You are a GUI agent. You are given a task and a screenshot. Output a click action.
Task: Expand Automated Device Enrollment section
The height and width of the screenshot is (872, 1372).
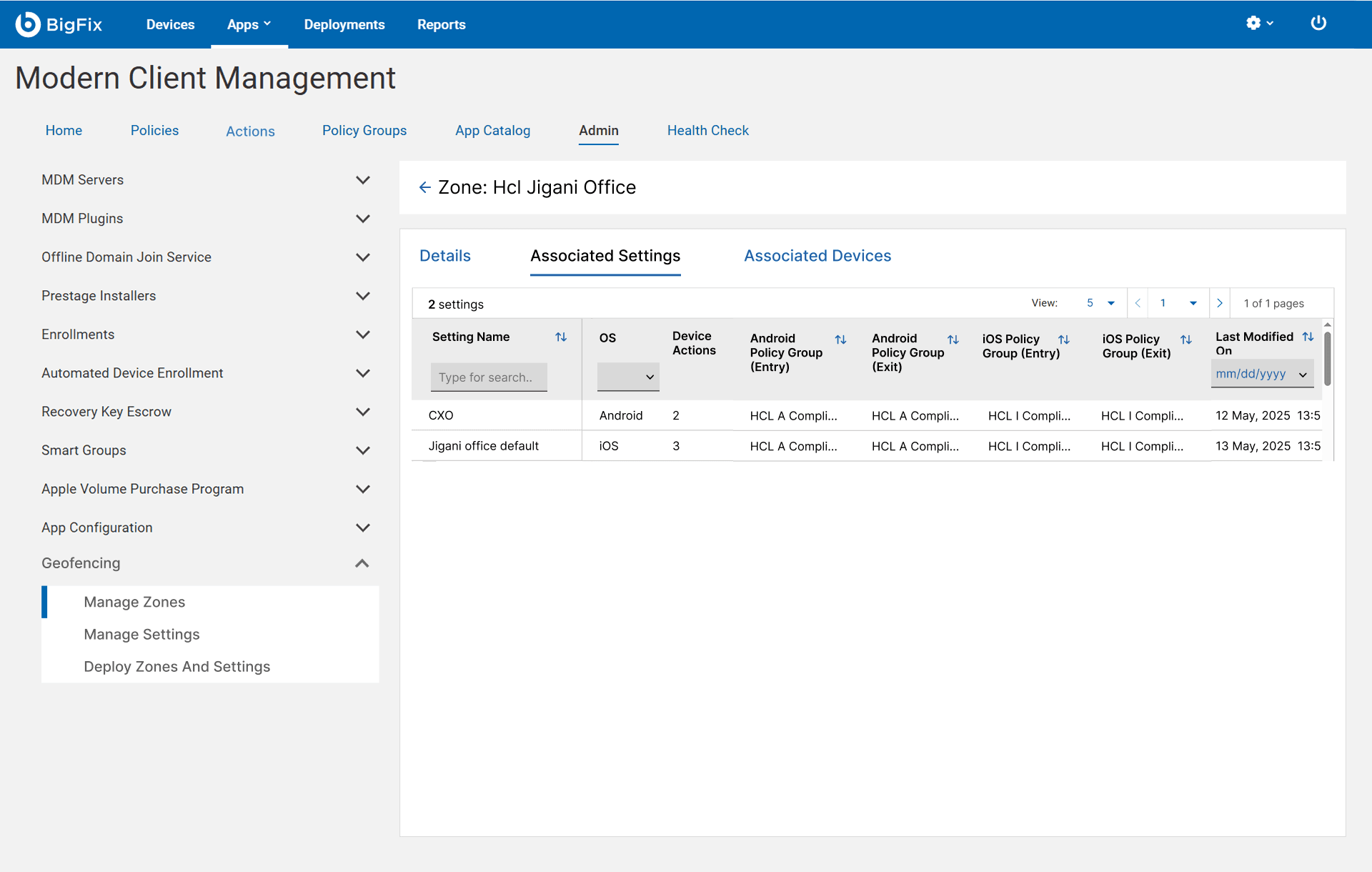pos(363,373)
